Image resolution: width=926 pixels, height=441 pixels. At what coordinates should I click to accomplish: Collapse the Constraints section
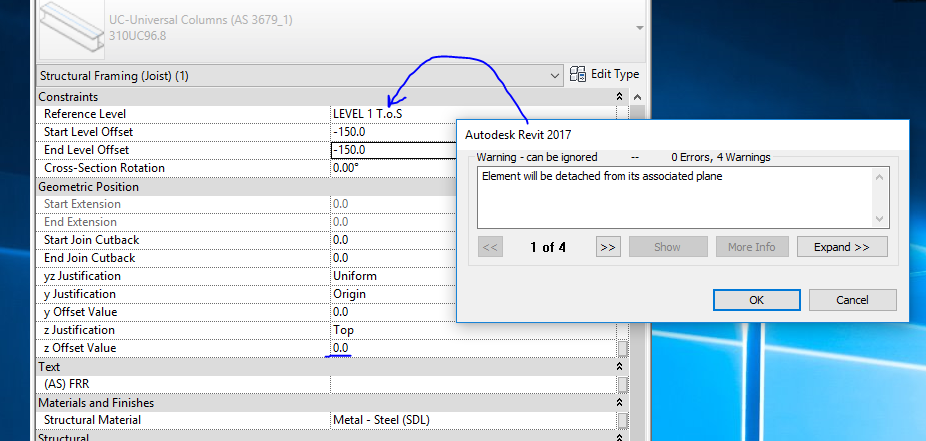point(619,96)
